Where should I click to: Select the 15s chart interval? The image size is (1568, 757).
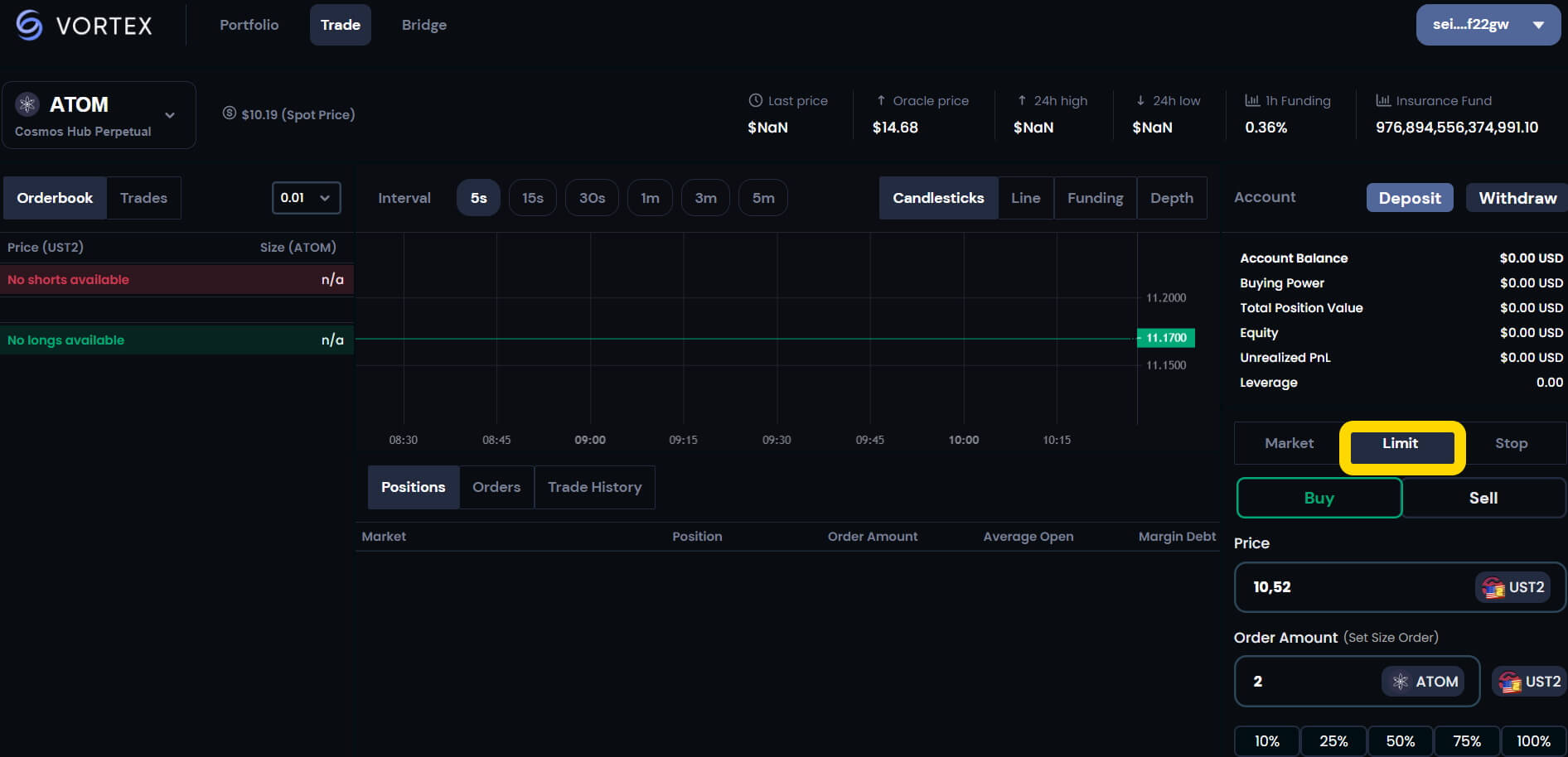coord(533,198)
